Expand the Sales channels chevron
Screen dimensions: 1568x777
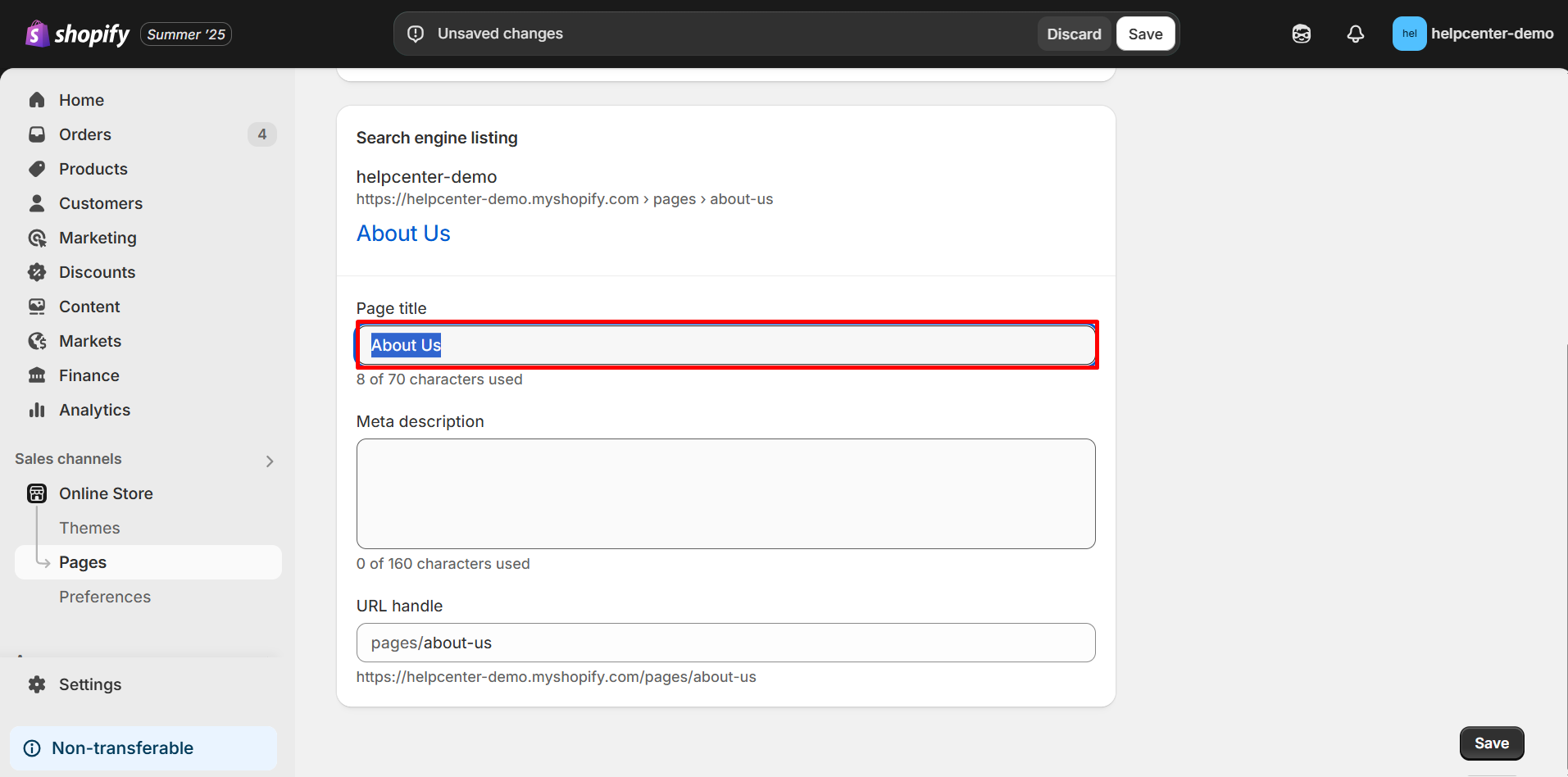pyautogui.click(x=270, y=461)
